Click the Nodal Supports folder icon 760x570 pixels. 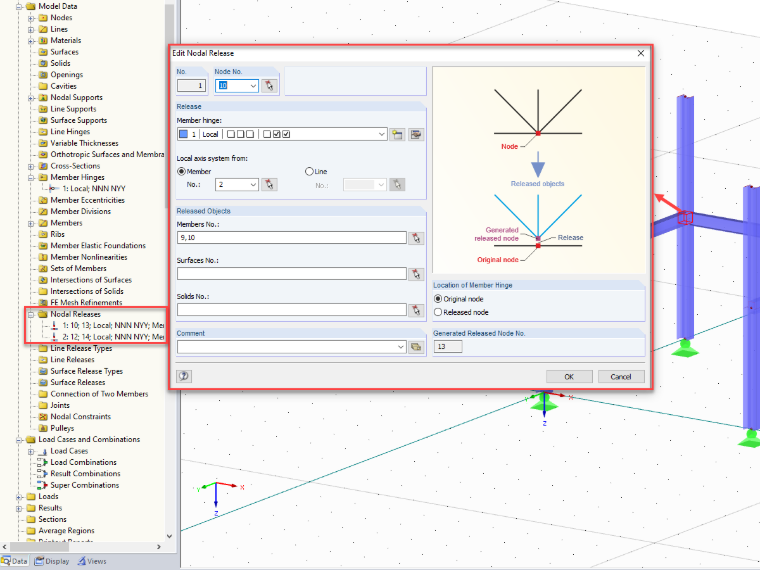(43, 97)
